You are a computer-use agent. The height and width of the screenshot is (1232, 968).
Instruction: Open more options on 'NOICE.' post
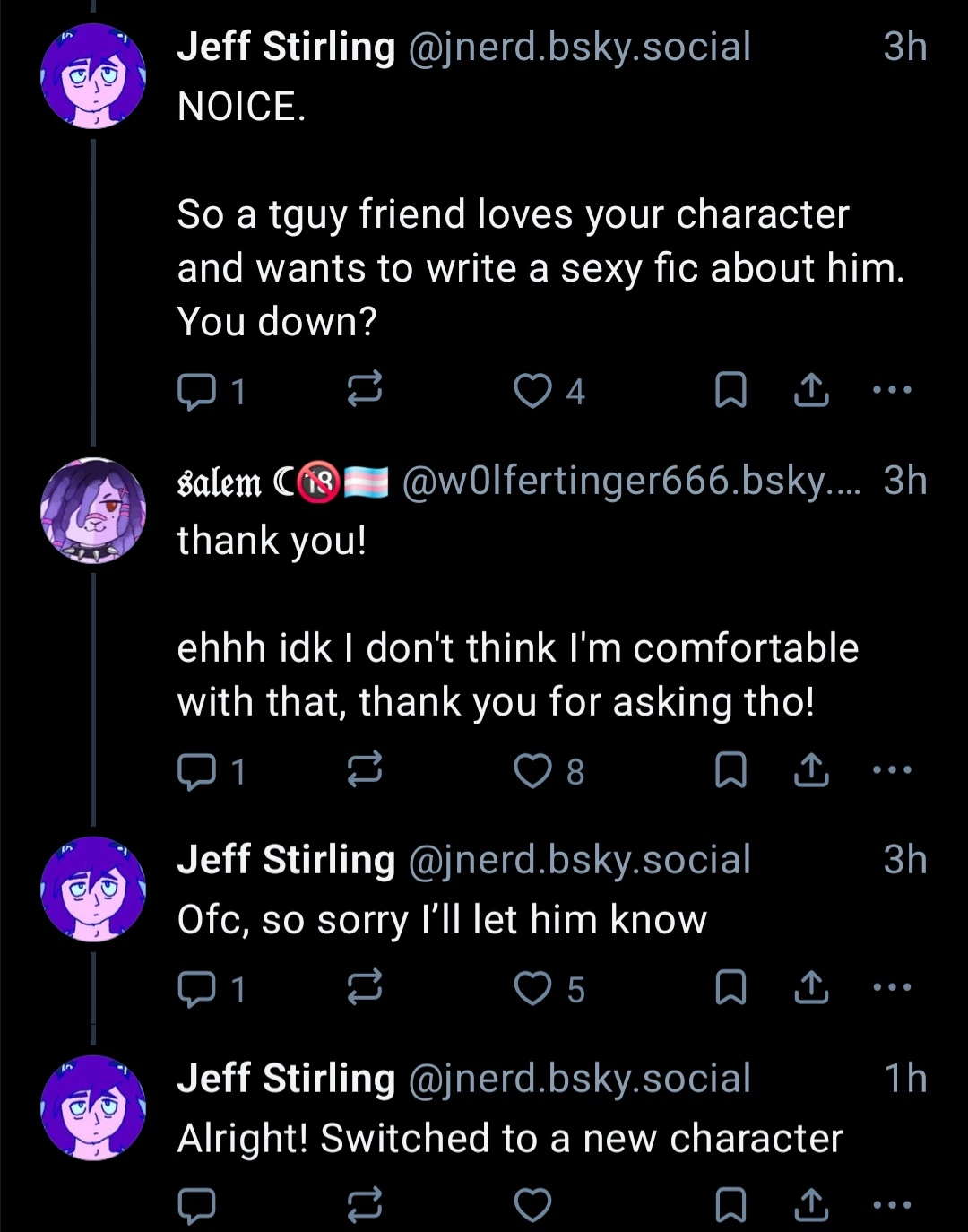pyautogui.click(x=893, y=391)
